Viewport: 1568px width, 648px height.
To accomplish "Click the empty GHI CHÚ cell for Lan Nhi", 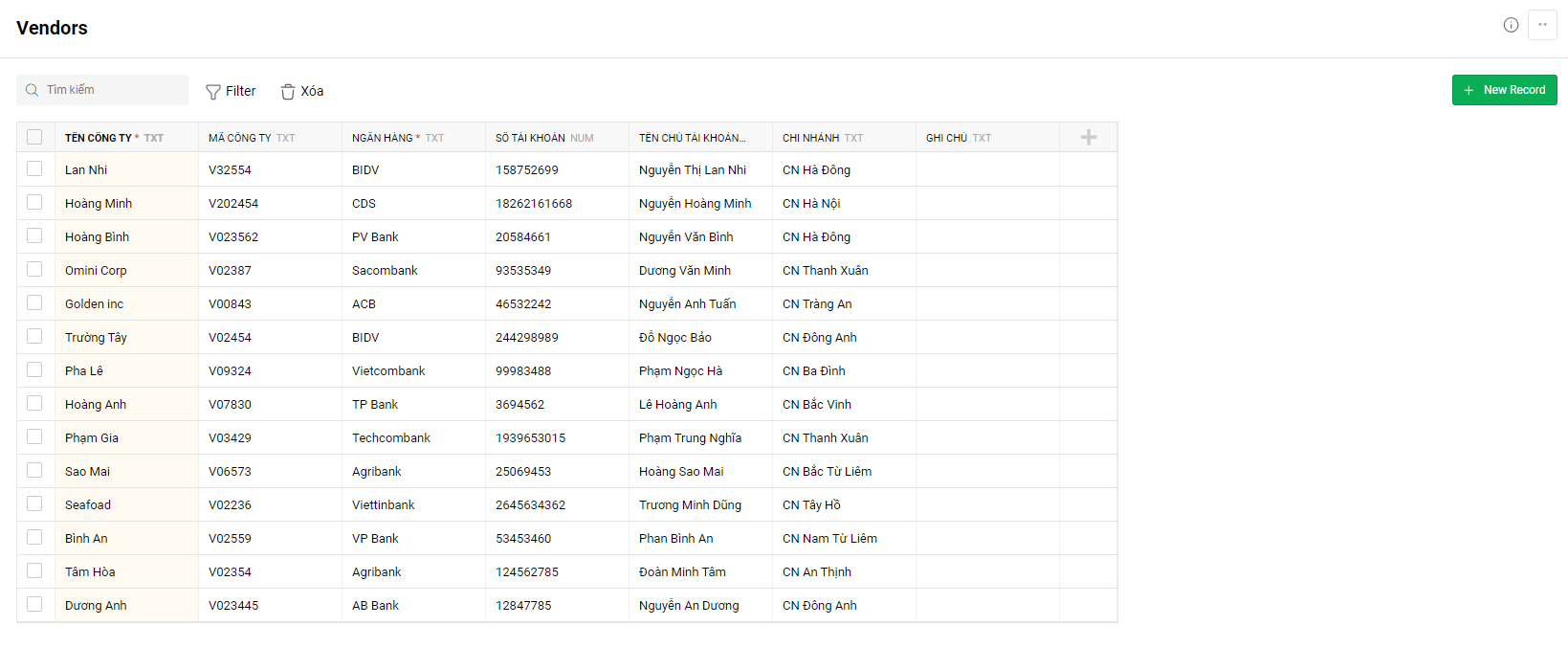I will pos(987,169).
